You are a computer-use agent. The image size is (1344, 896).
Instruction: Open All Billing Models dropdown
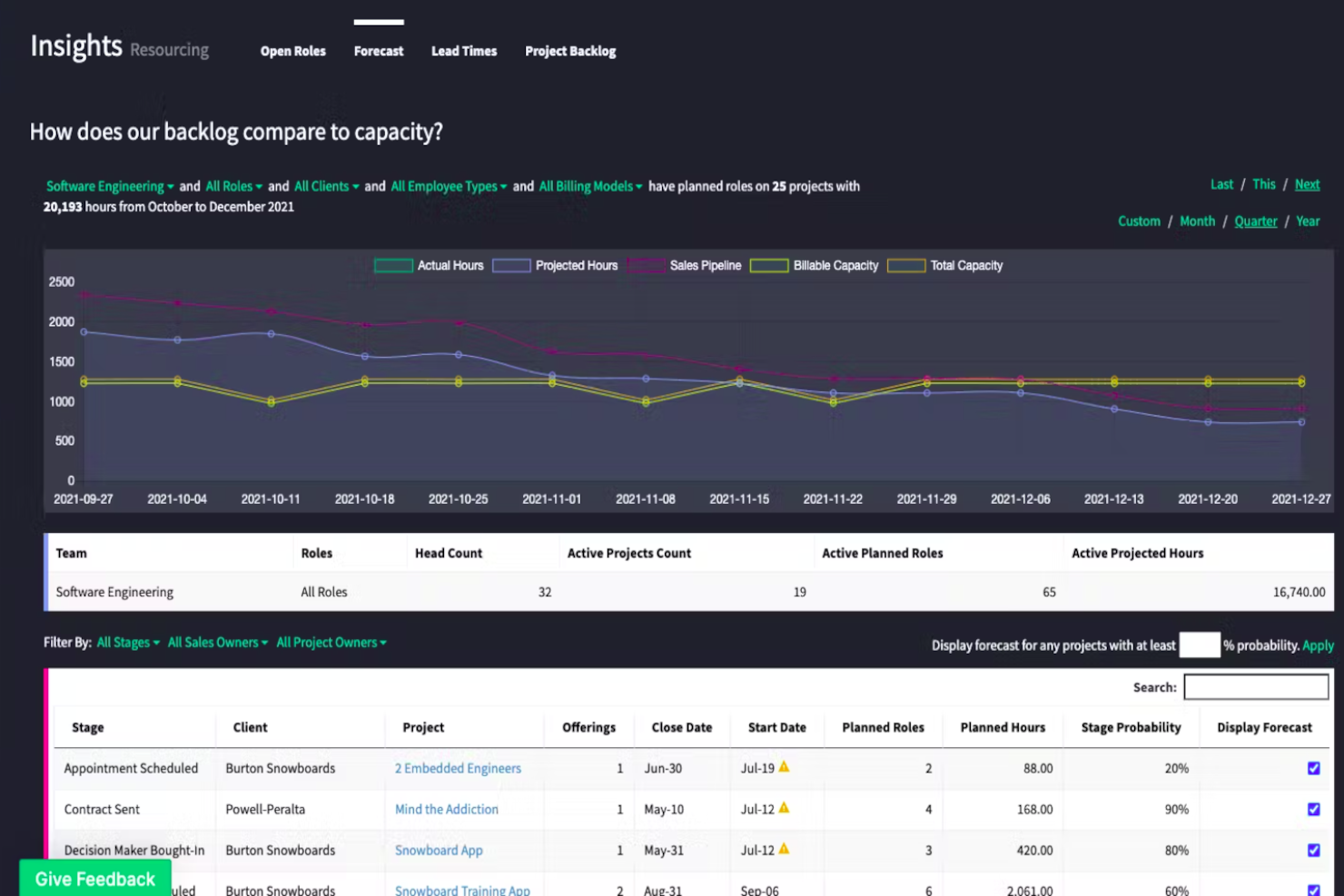(x=590, y=186)
